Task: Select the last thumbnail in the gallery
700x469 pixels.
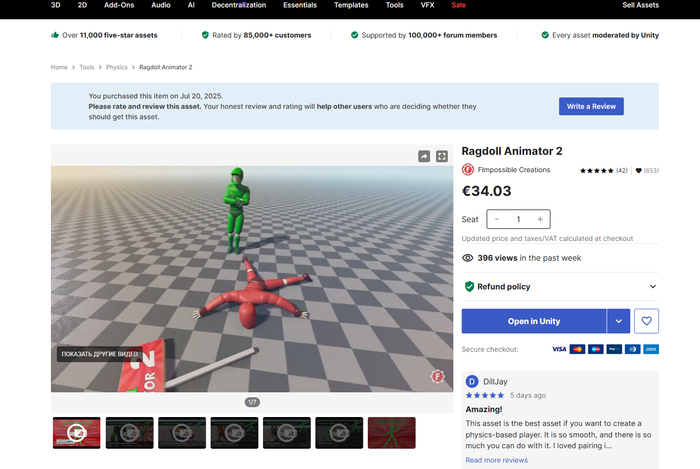Action: click(391, 433)
